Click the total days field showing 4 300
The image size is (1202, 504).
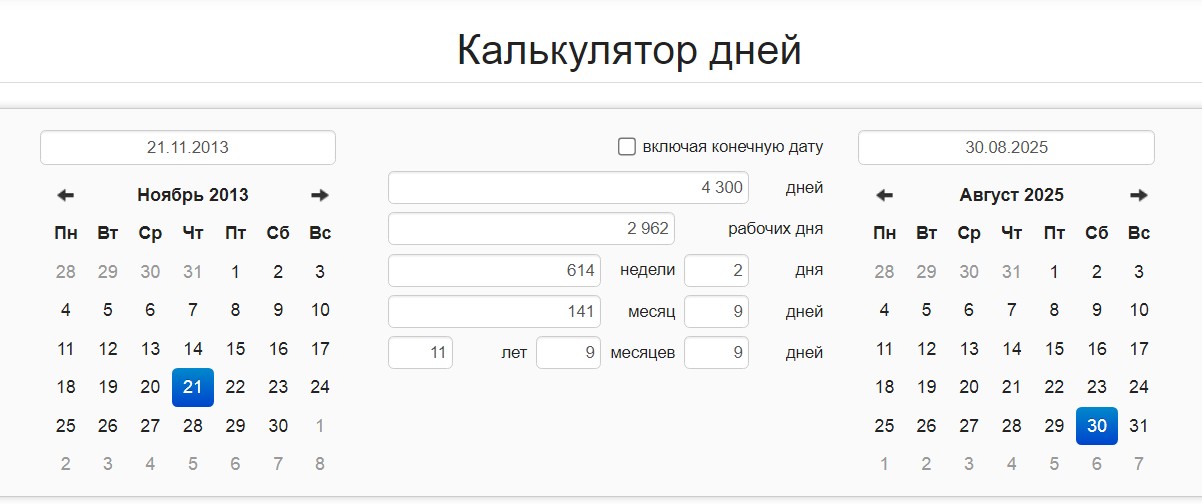point(568,187)
